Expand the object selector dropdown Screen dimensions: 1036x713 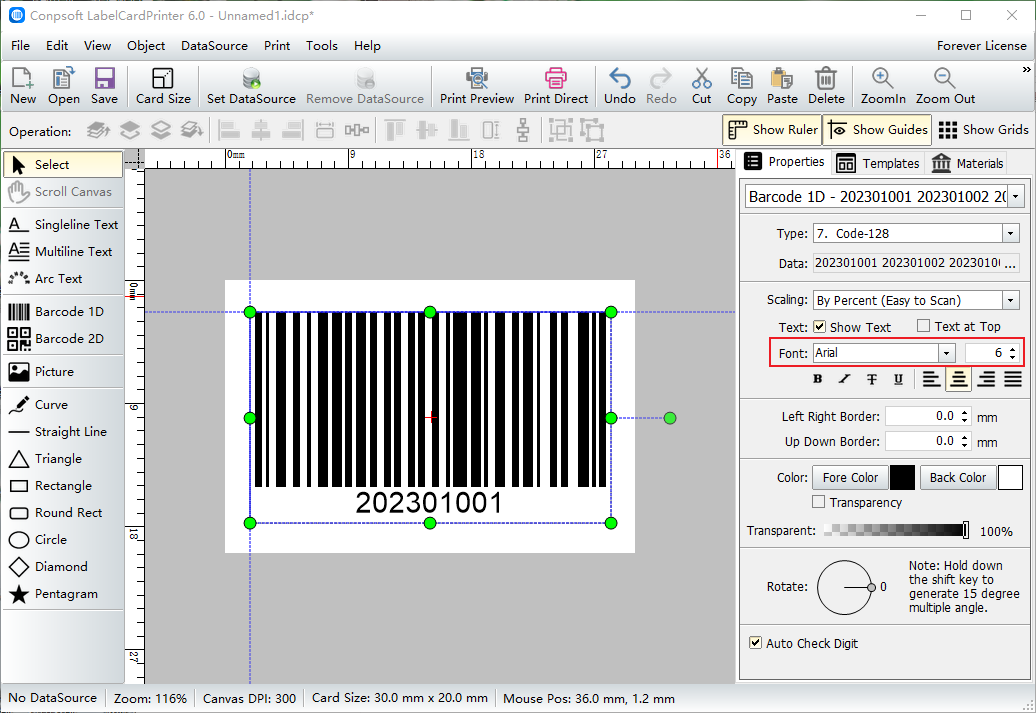click(x=1016, y=196)
